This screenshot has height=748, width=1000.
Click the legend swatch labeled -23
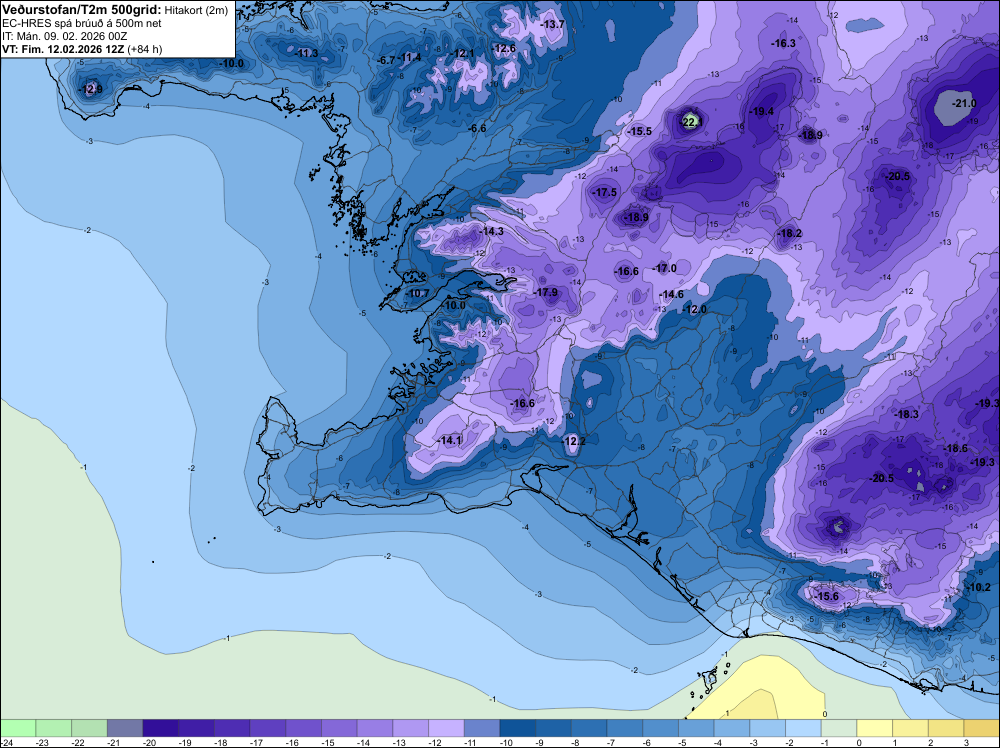click(x=53, y=728)
